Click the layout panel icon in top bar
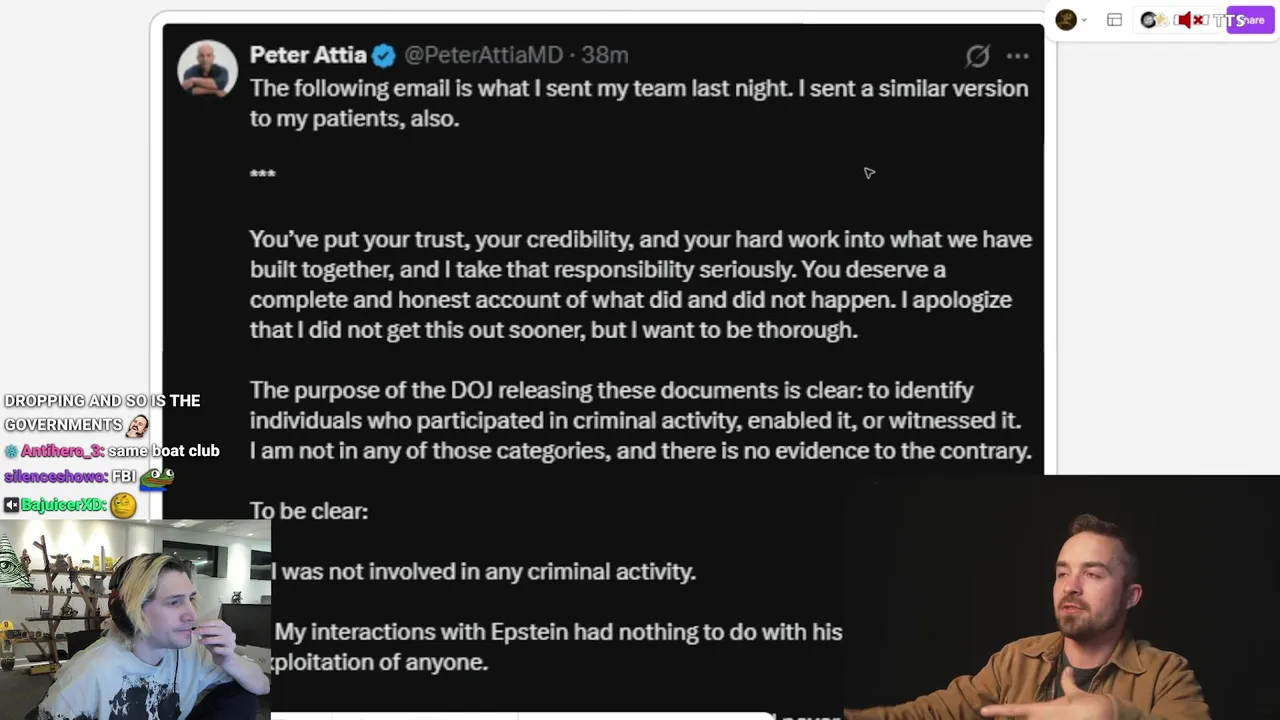 [1114, 20]
